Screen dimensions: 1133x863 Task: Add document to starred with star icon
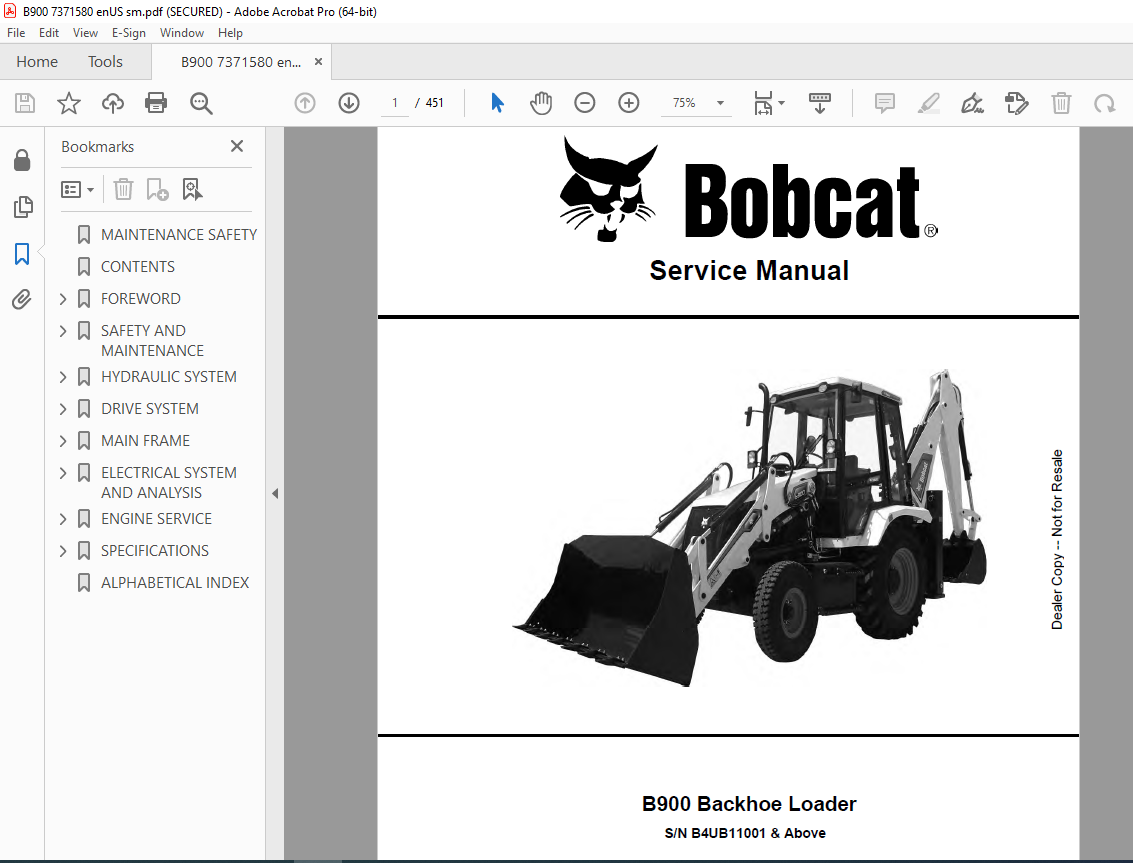coord(69,103)
